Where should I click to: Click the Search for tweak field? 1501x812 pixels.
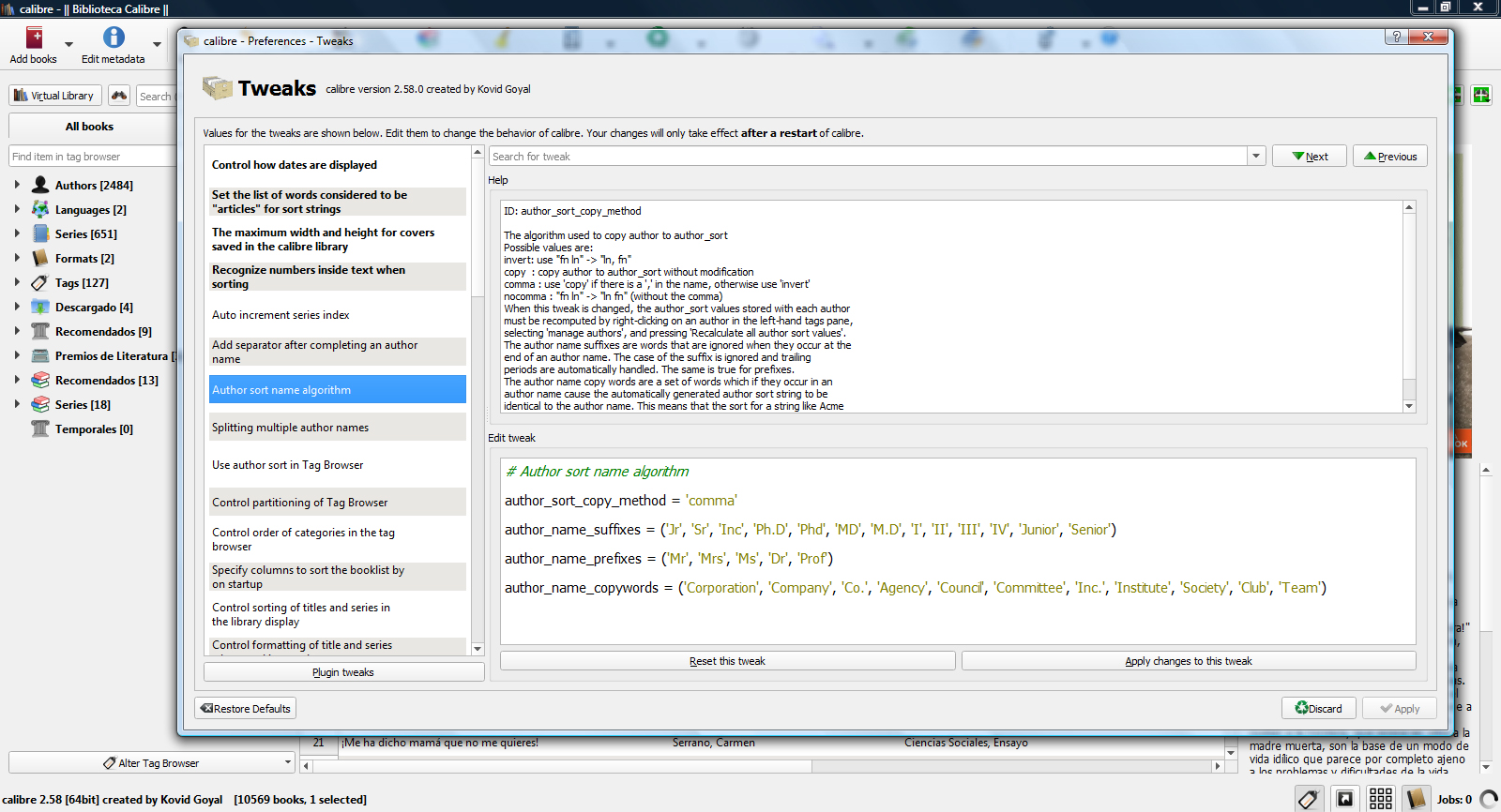coord(869,157)
